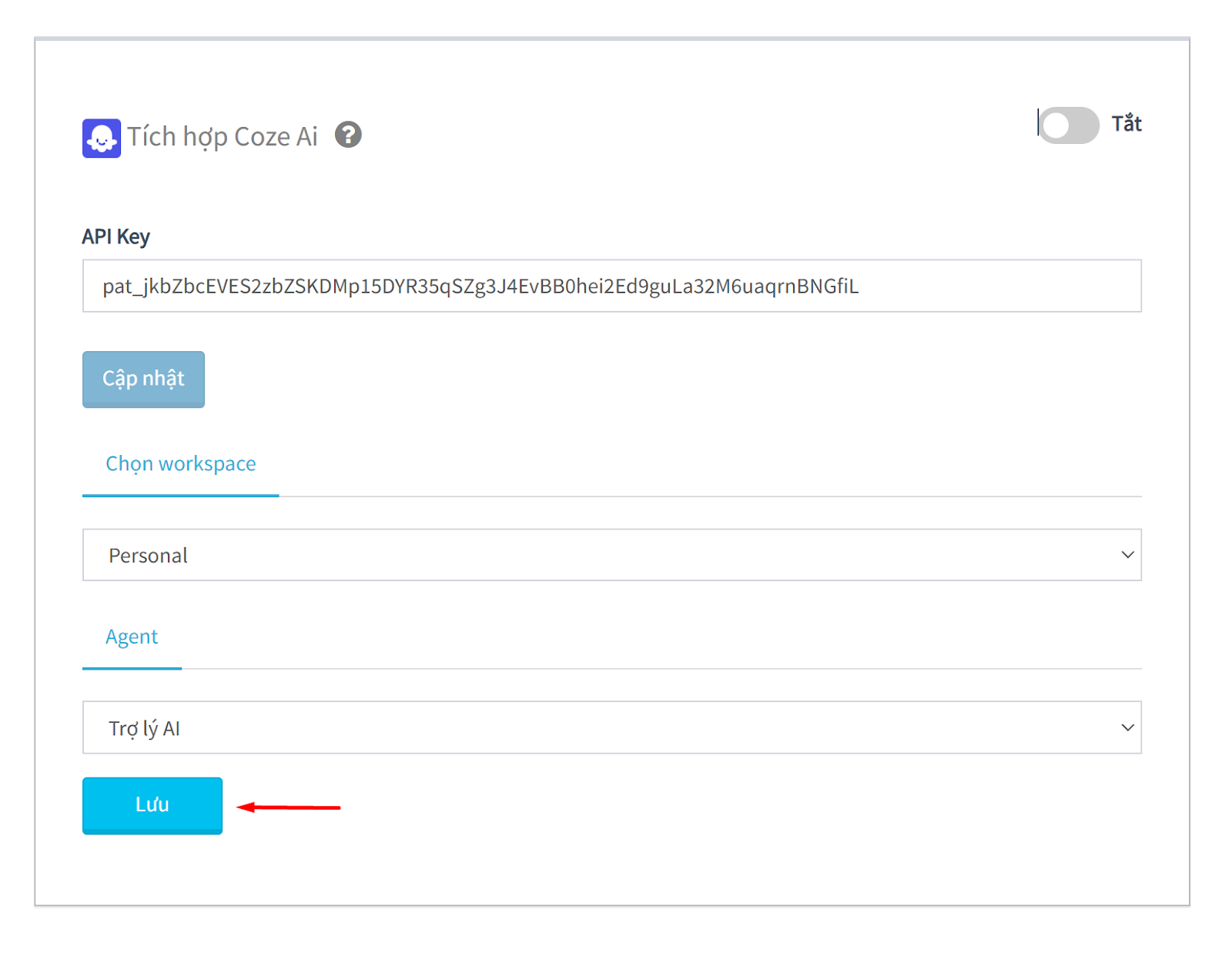Turn on the Coze AI integration switch

1069,125
